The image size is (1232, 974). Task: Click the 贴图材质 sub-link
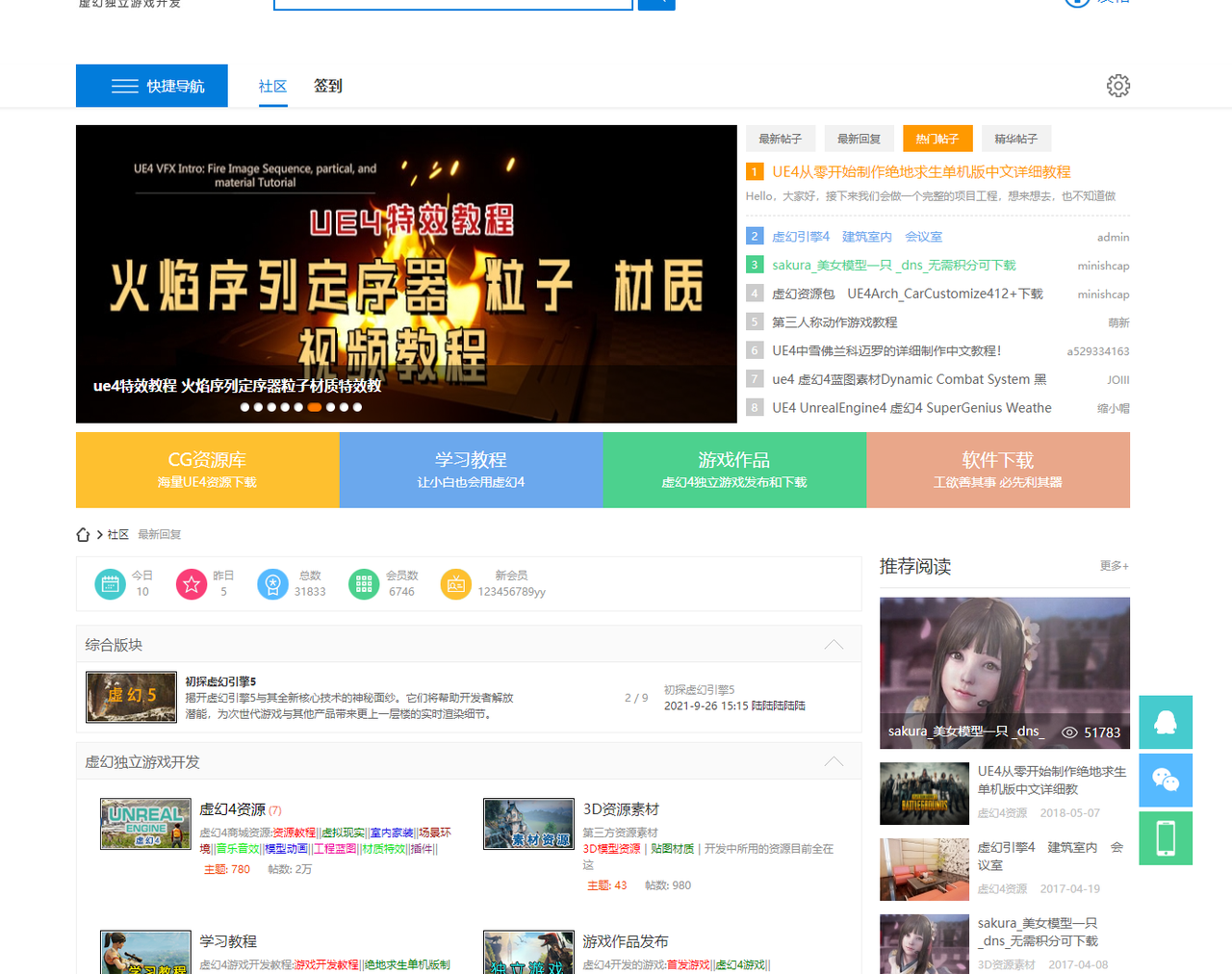[672, 849]
